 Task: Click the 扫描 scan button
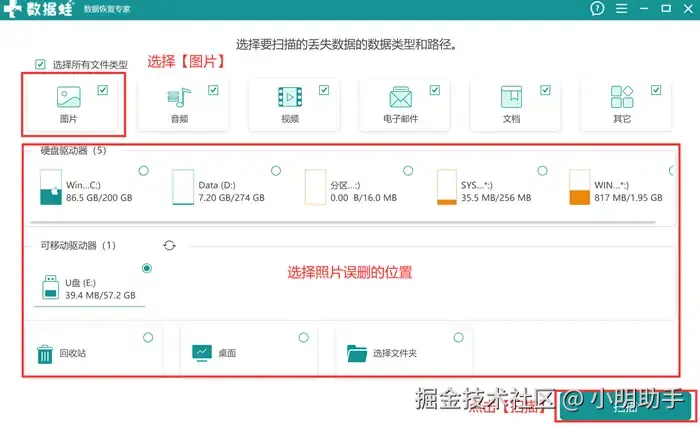625,406
